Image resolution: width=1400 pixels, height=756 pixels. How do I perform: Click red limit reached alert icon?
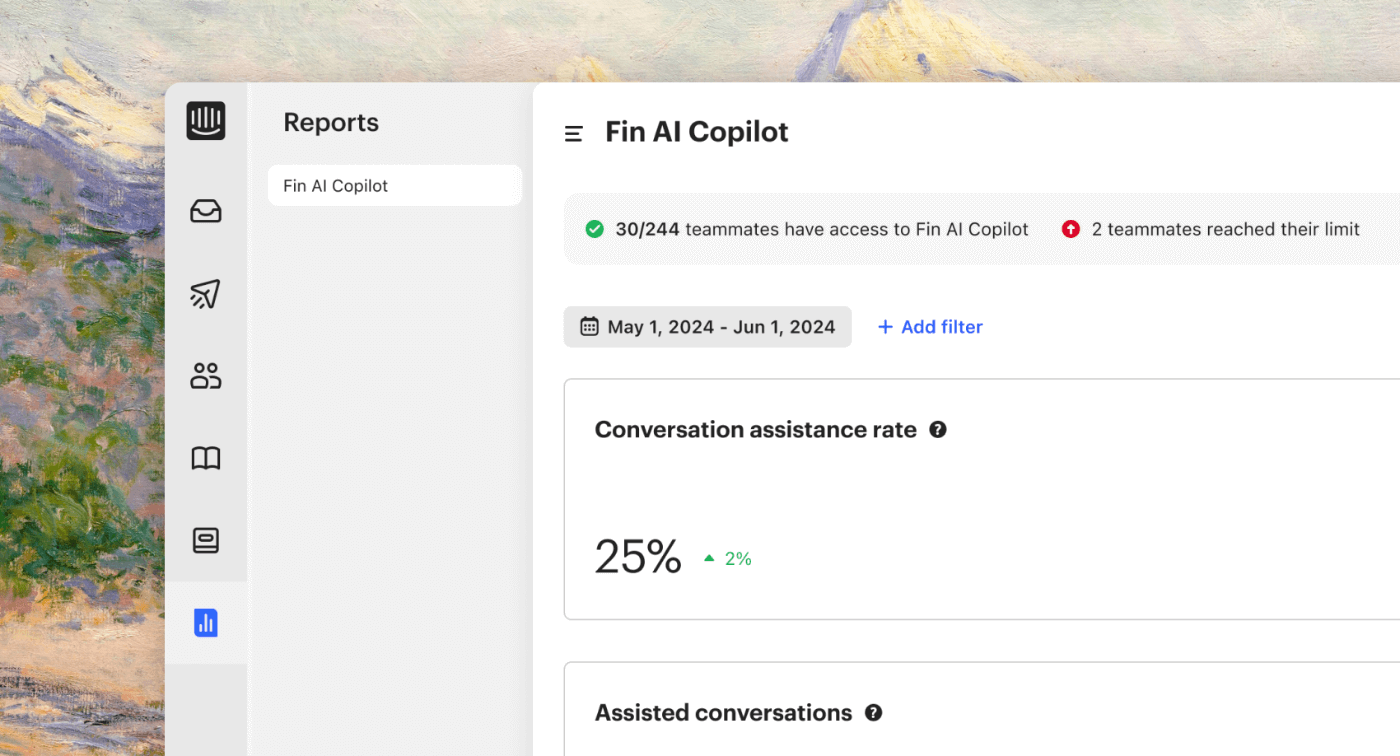point(1070,229)
